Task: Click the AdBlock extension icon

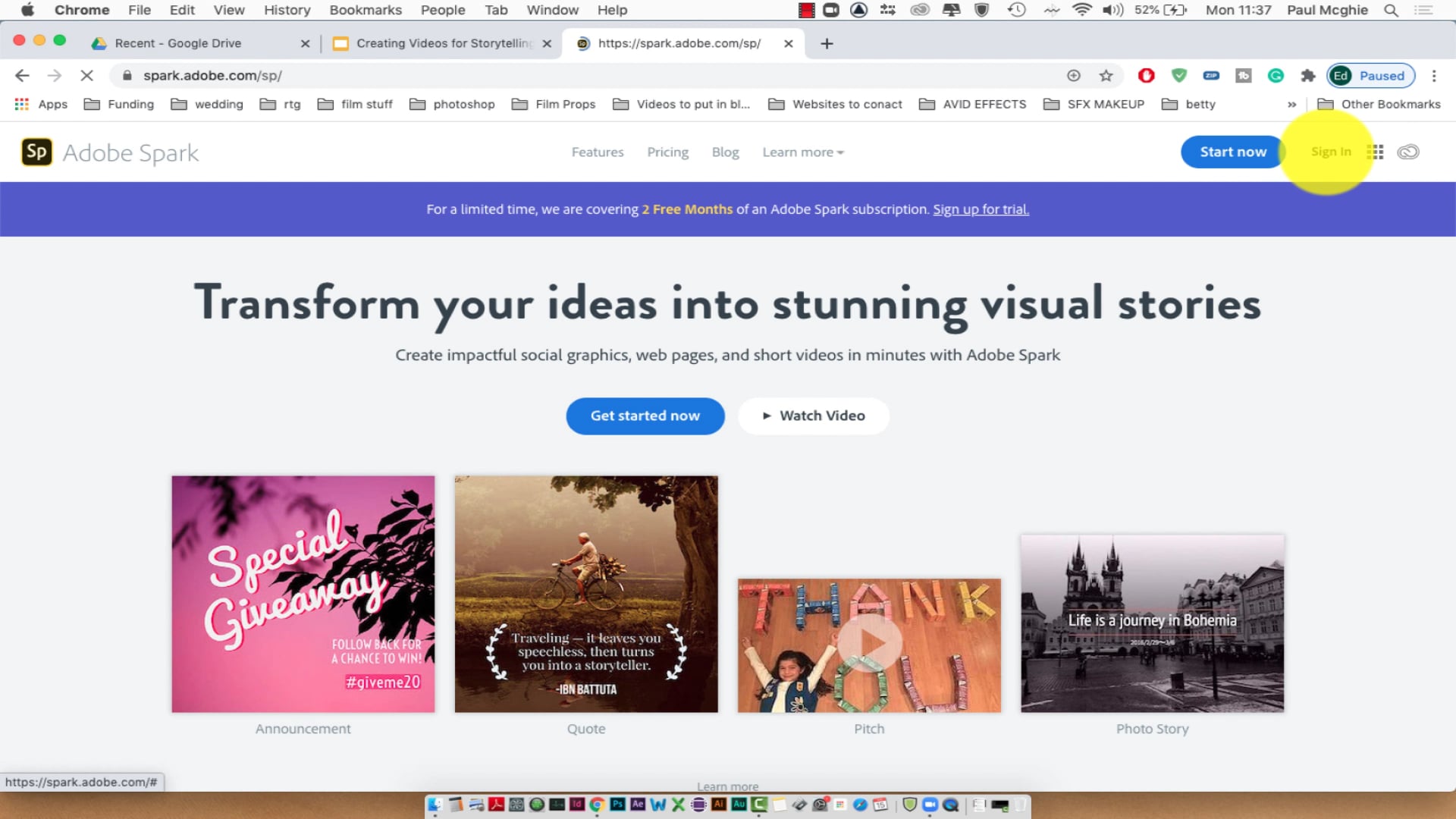Action: click(x=1146, y=76)
